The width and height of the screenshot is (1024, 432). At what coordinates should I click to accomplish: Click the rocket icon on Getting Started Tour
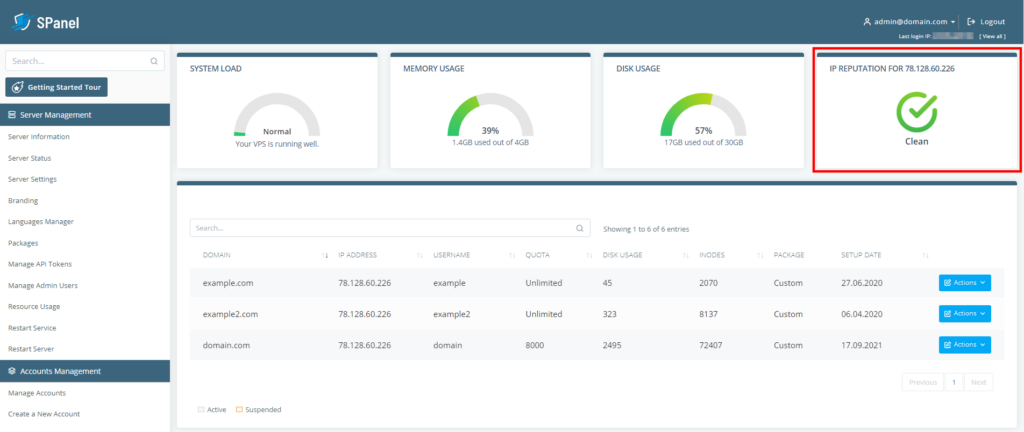18,87
